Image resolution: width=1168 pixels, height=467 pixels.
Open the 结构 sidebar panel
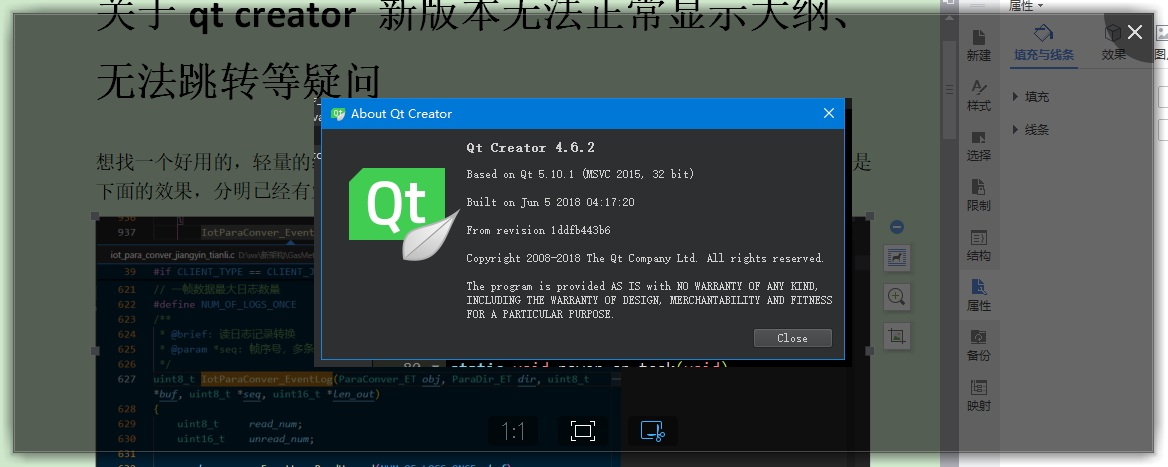pyautogui.click(x=979, y=246)
